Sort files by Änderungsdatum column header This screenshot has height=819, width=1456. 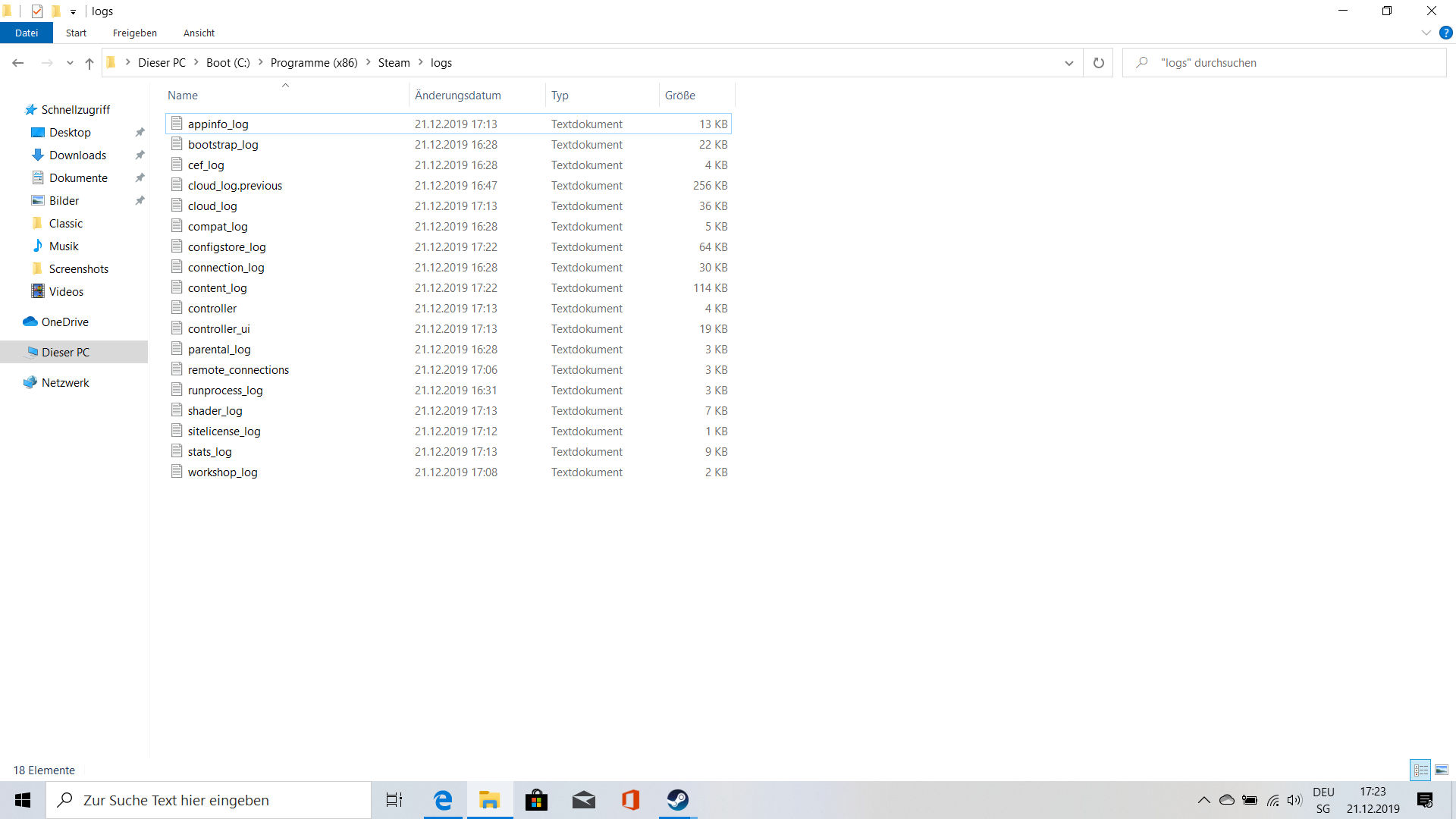point(457,96)
